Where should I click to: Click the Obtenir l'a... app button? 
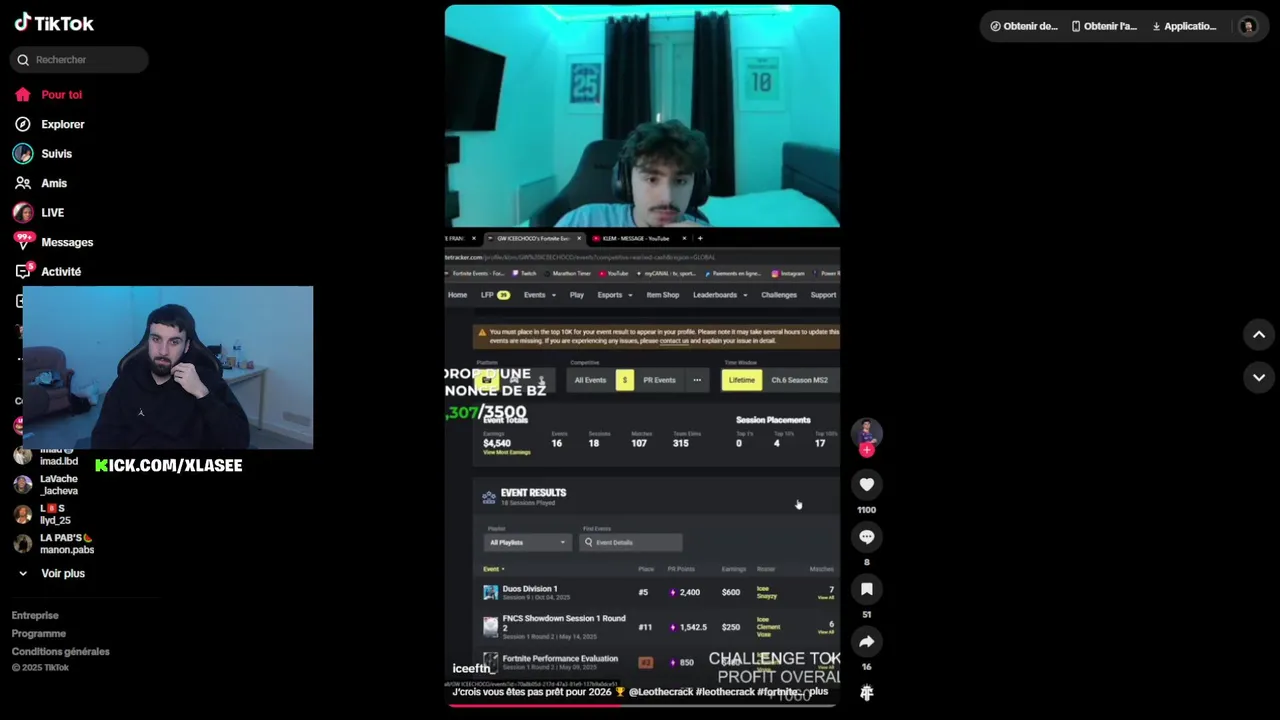[1104, 26]
